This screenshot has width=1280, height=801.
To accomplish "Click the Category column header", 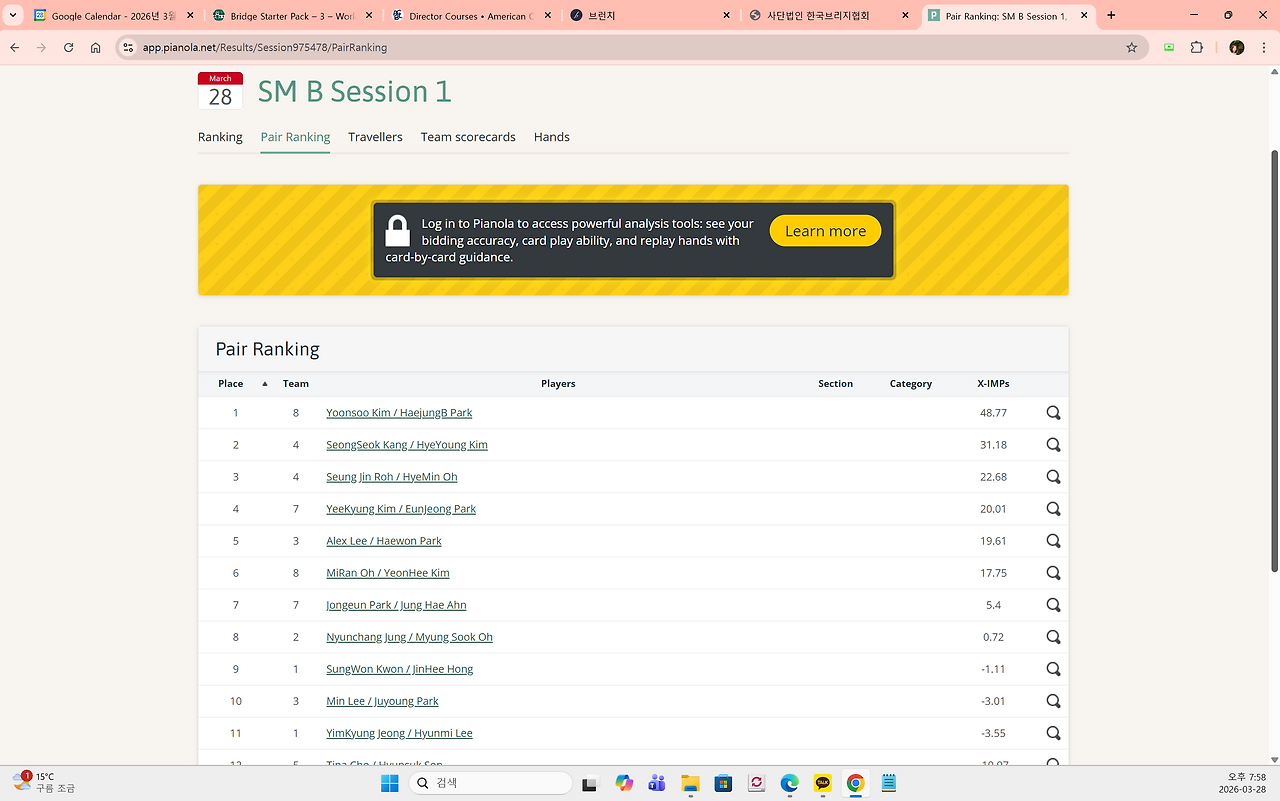I will pyautogui.click(x=911, y=384).
